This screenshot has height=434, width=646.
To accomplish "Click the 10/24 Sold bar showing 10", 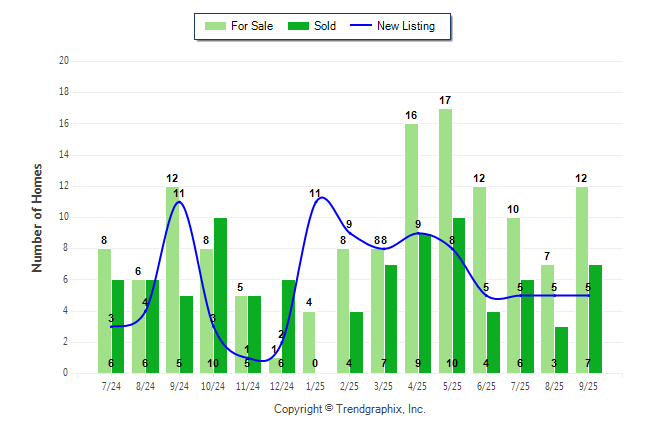I will pos(221,295).
